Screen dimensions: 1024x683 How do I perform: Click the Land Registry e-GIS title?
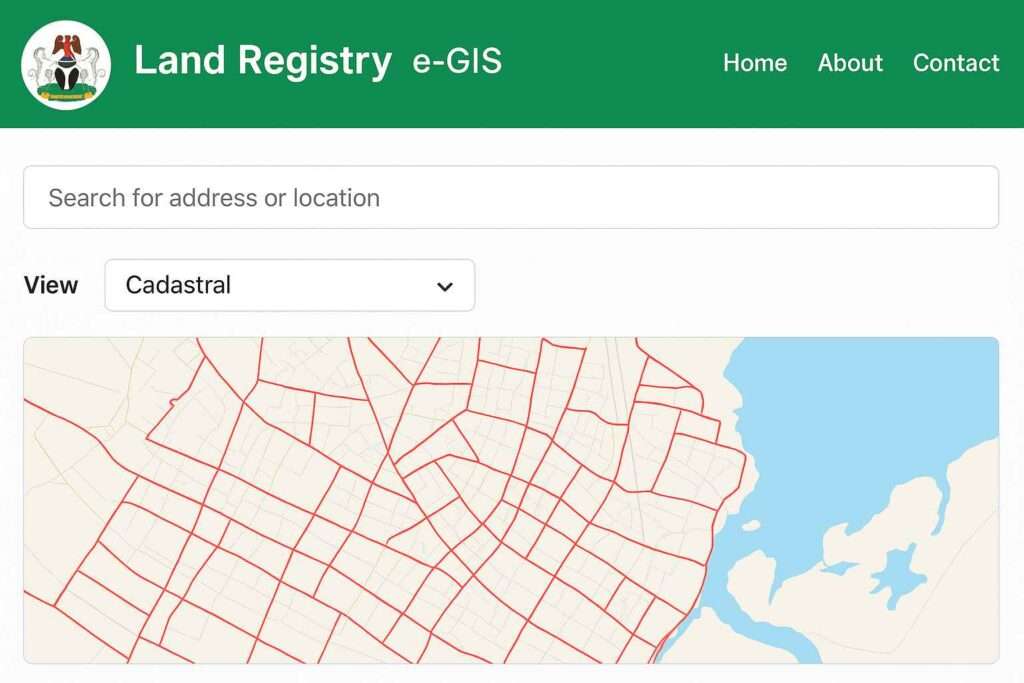pyautogui.click(x=320, y=62)
